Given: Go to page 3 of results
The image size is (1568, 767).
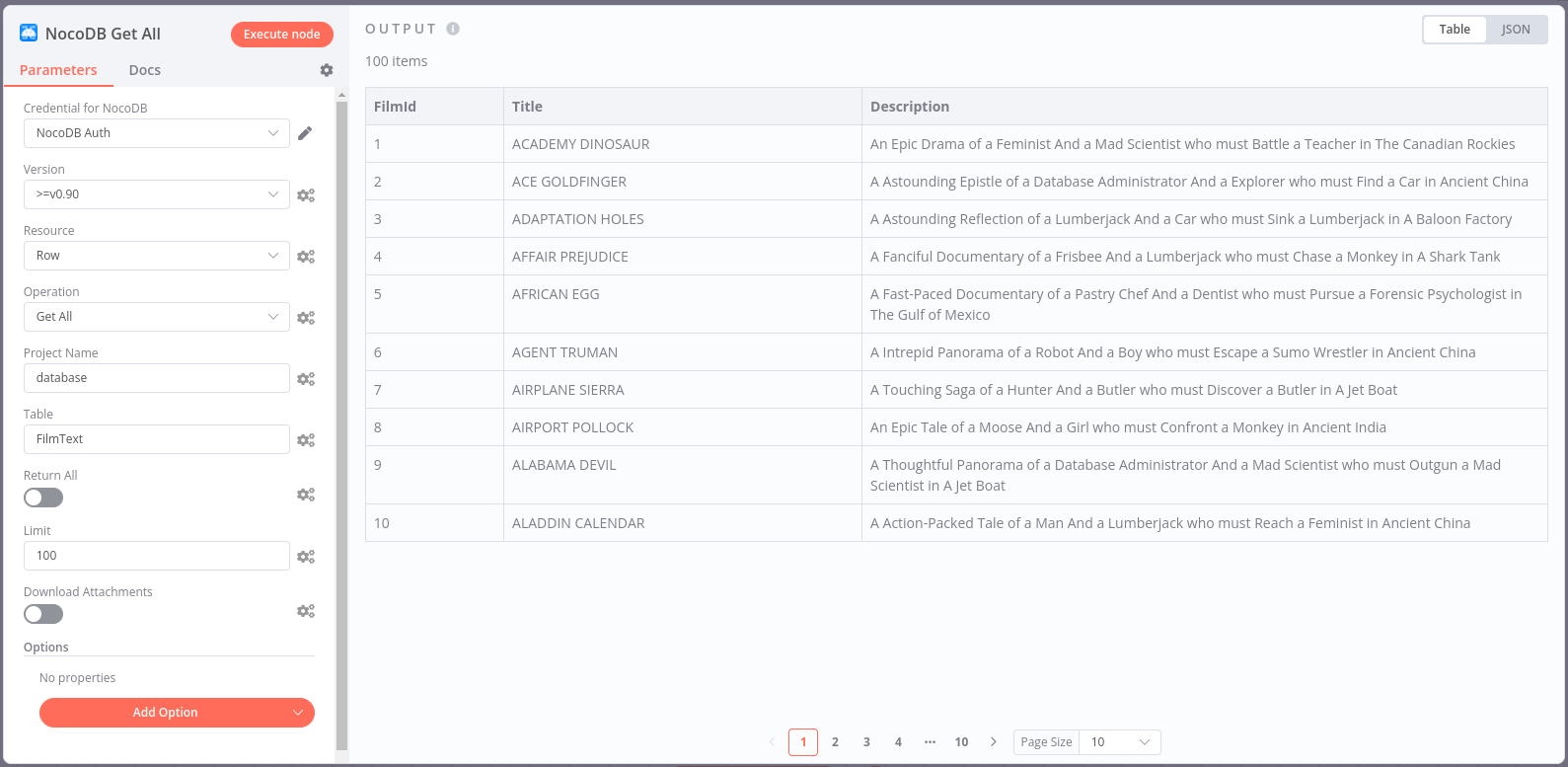Looking at the screenshot, I should [x=866, y=742].
